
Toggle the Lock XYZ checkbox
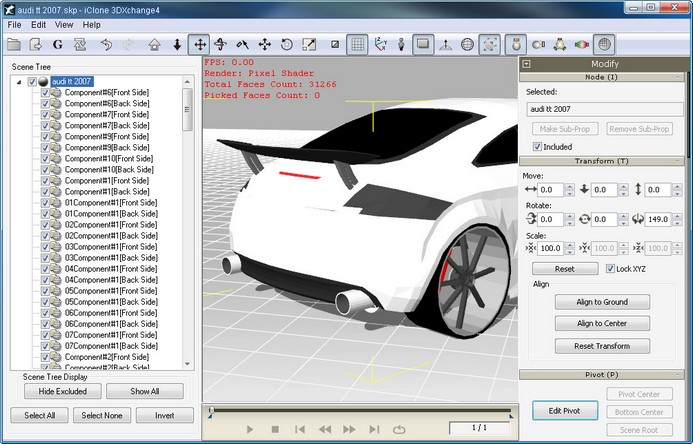610,269
